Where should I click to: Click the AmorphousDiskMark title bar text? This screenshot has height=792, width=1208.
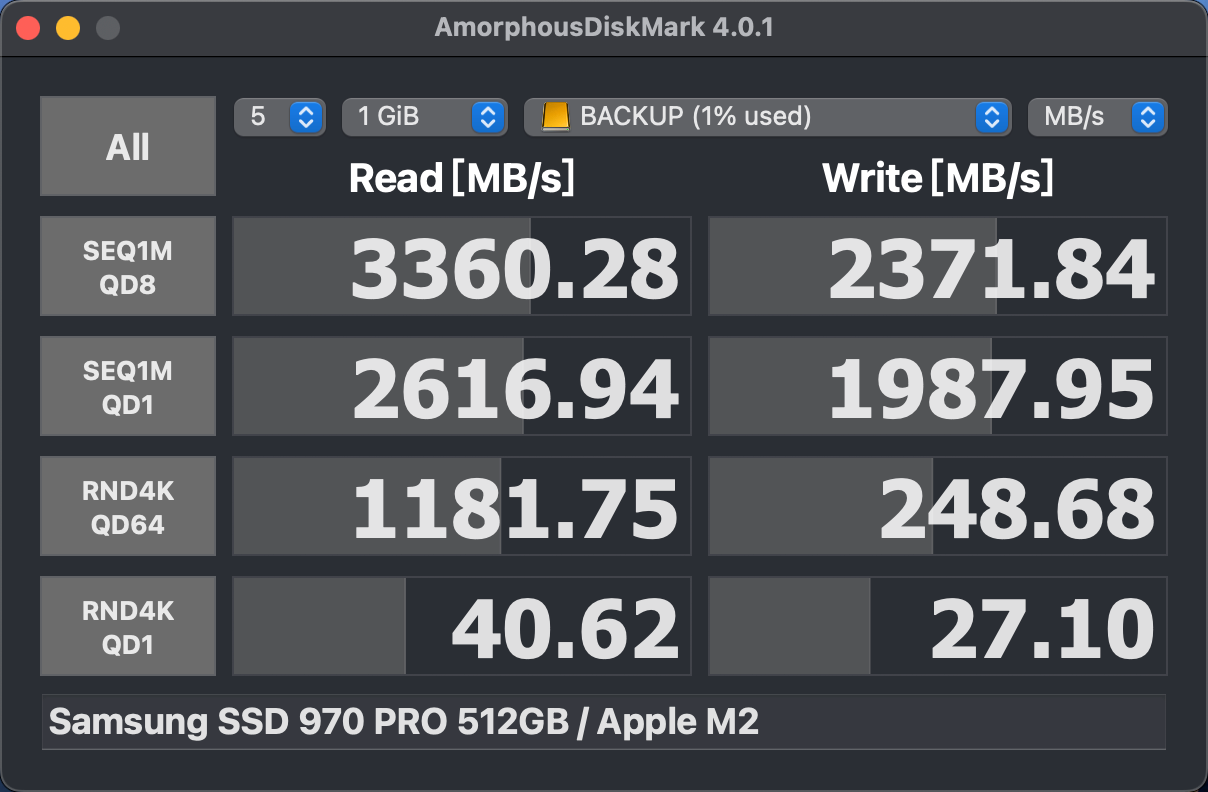pyautogui.click(x=604, y=27)
